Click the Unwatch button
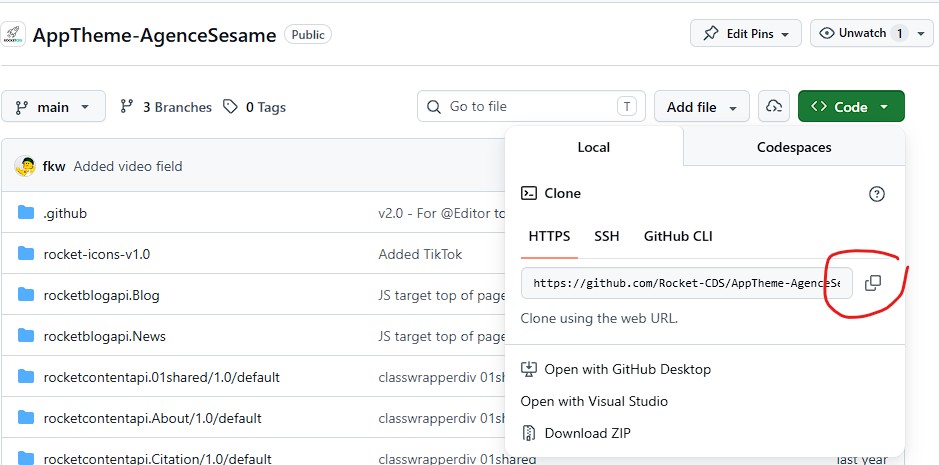The image size is (939, 465). (x=861, y=34)
